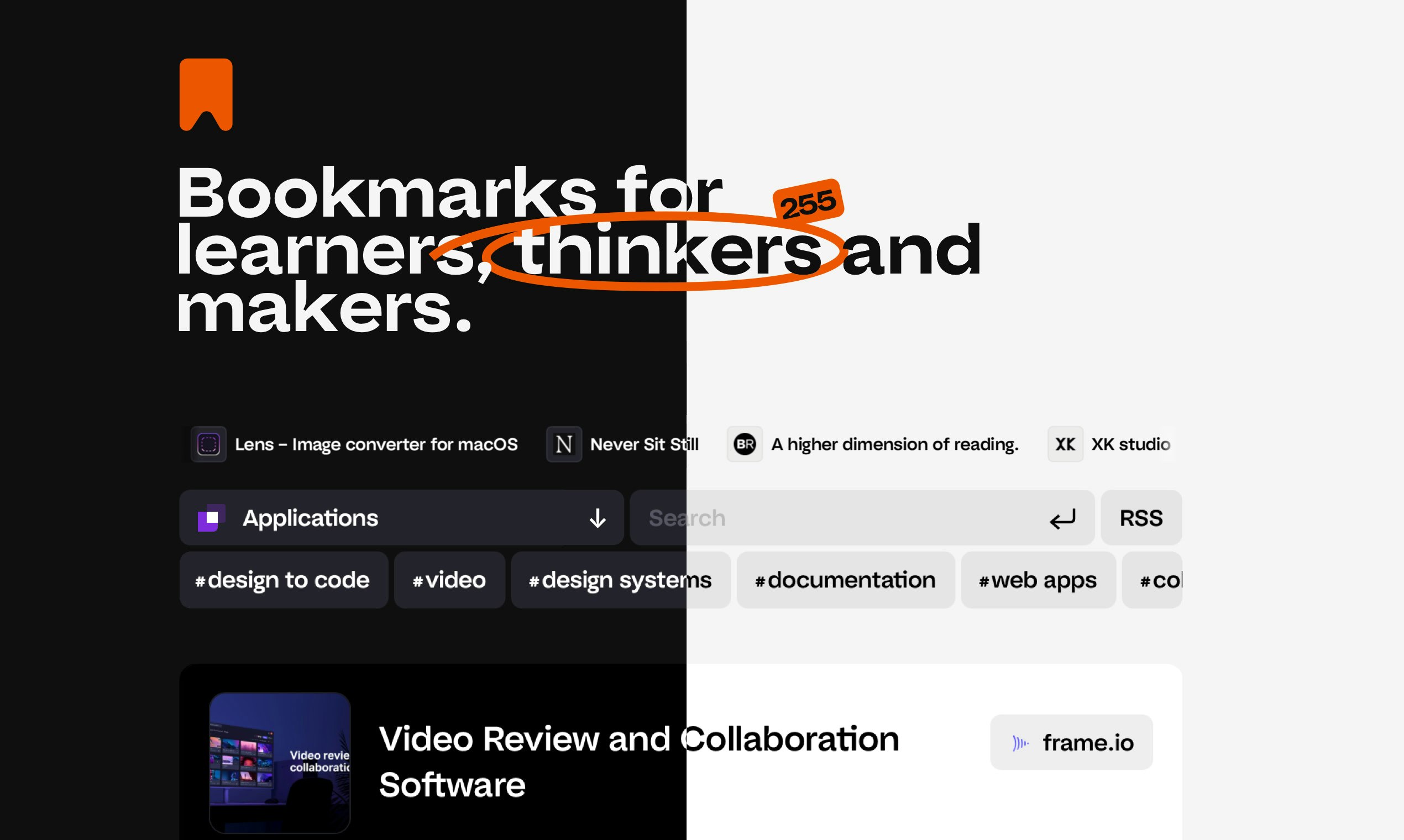
Task: Click into the Search field
Action: coord(838,518)
